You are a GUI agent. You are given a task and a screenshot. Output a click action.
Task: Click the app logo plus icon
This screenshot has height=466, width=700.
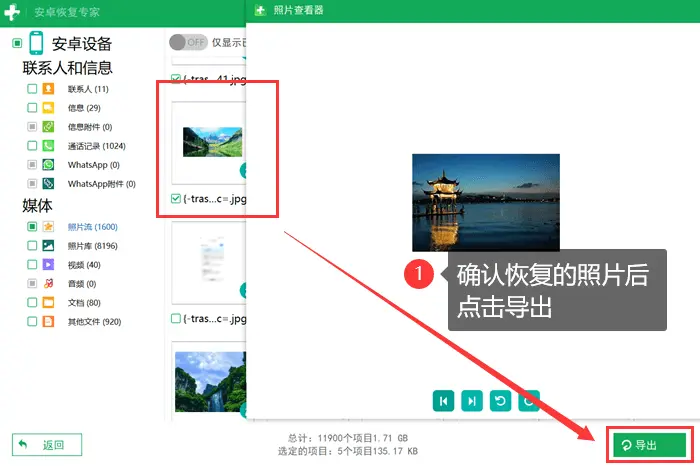click(12, 12)
